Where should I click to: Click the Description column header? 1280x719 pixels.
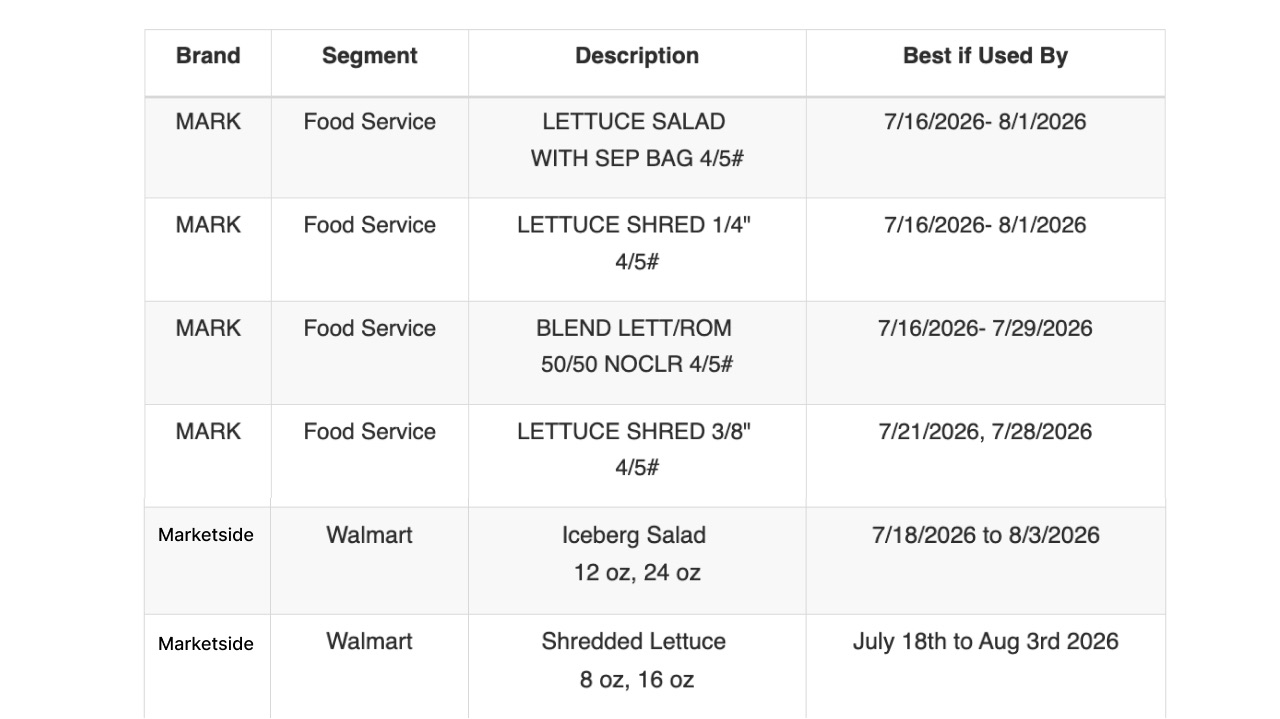637,56
